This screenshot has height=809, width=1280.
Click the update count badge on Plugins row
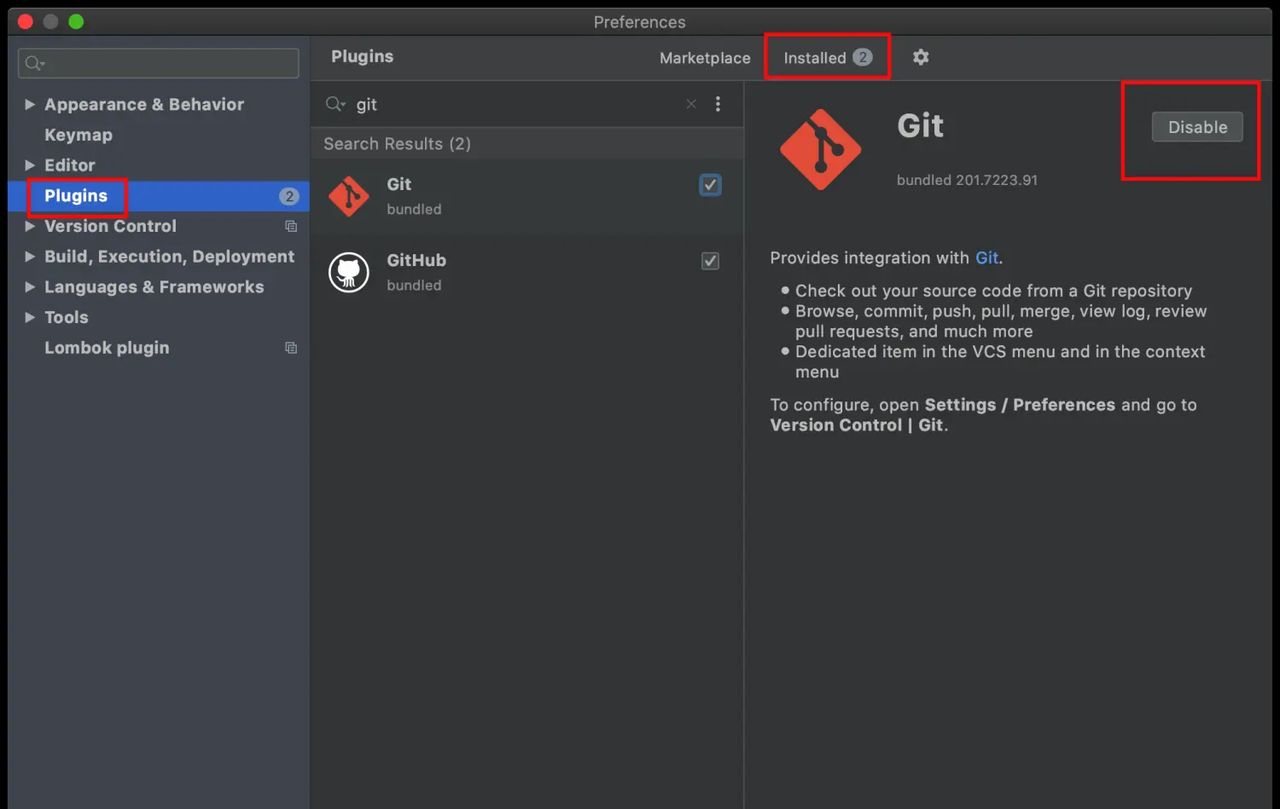(289, 196)
